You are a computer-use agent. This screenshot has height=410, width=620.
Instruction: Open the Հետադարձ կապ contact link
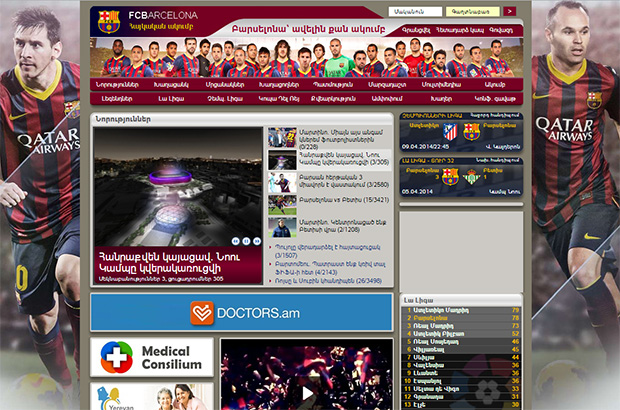pyautogui.click(x=460, y=30)
